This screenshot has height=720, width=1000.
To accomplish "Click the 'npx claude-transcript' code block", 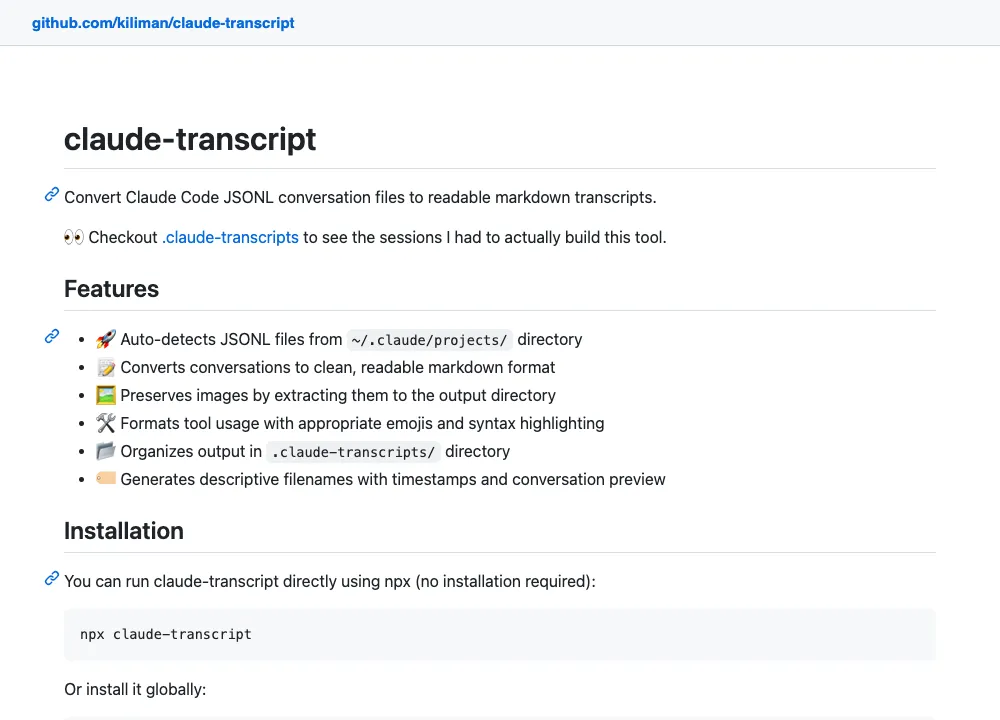I will pos(500,635).
